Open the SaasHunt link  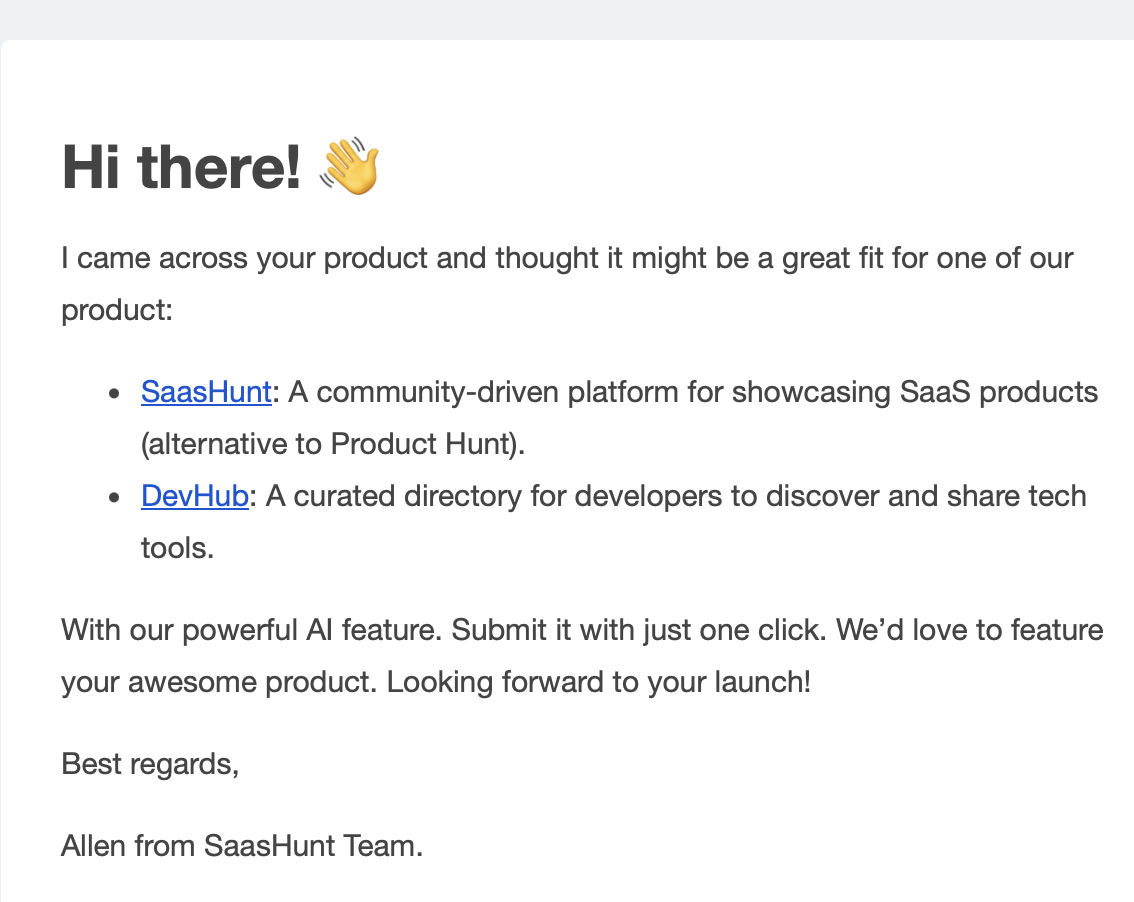pyautogui.click(x=206, y=392)
